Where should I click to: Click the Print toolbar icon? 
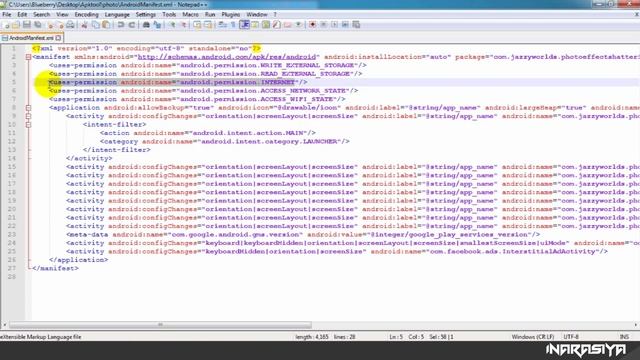point(70,25)
